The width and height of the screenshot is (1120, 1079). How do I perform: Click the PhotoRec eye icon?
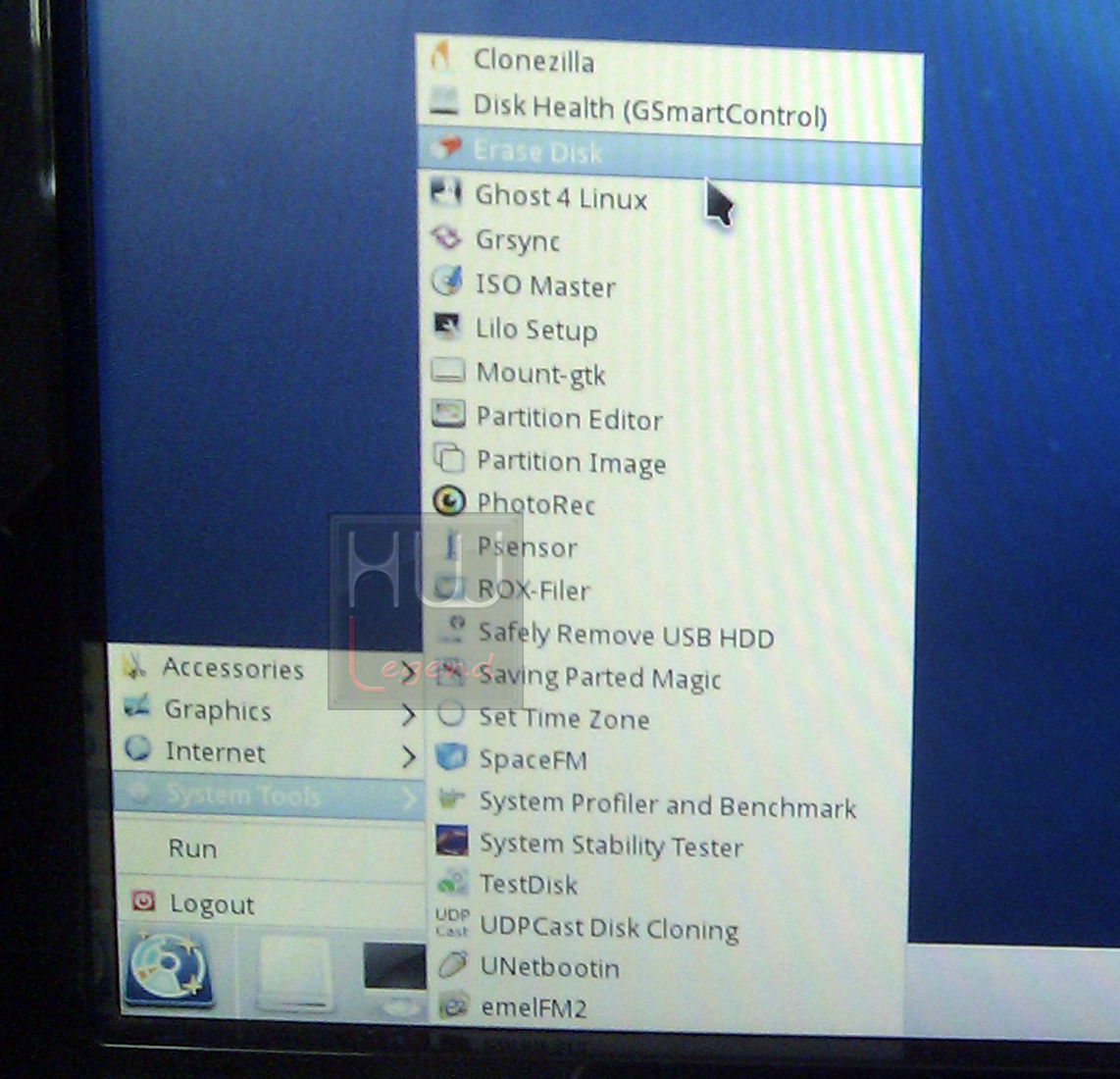pos(449,501)
